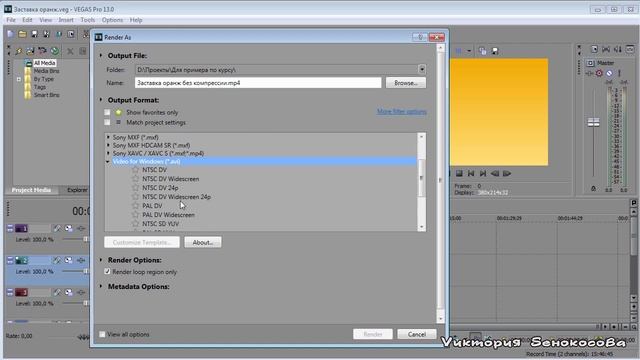Screen dimensions: 640x360
Task: Go to end in preview transport
Action: pos(483,173)
